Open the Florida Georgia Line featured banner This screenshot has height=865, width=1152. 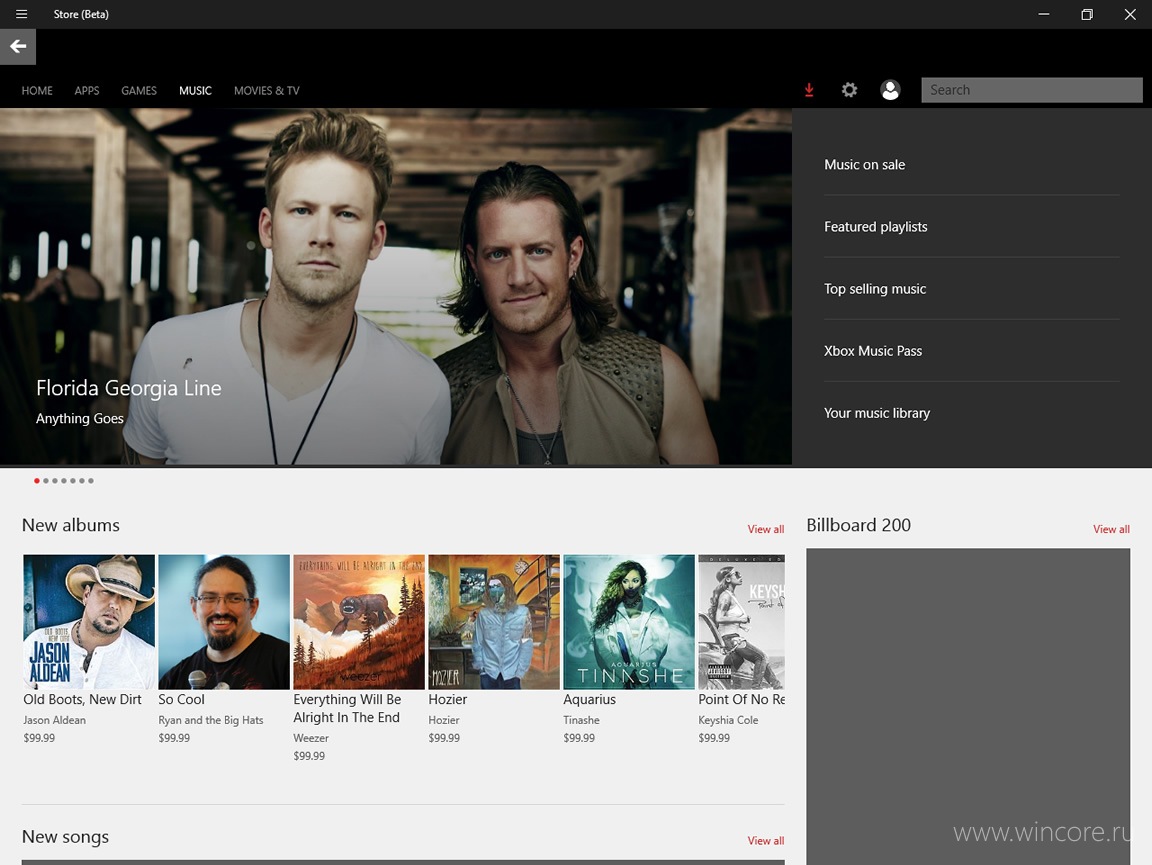tap(396, 287)
